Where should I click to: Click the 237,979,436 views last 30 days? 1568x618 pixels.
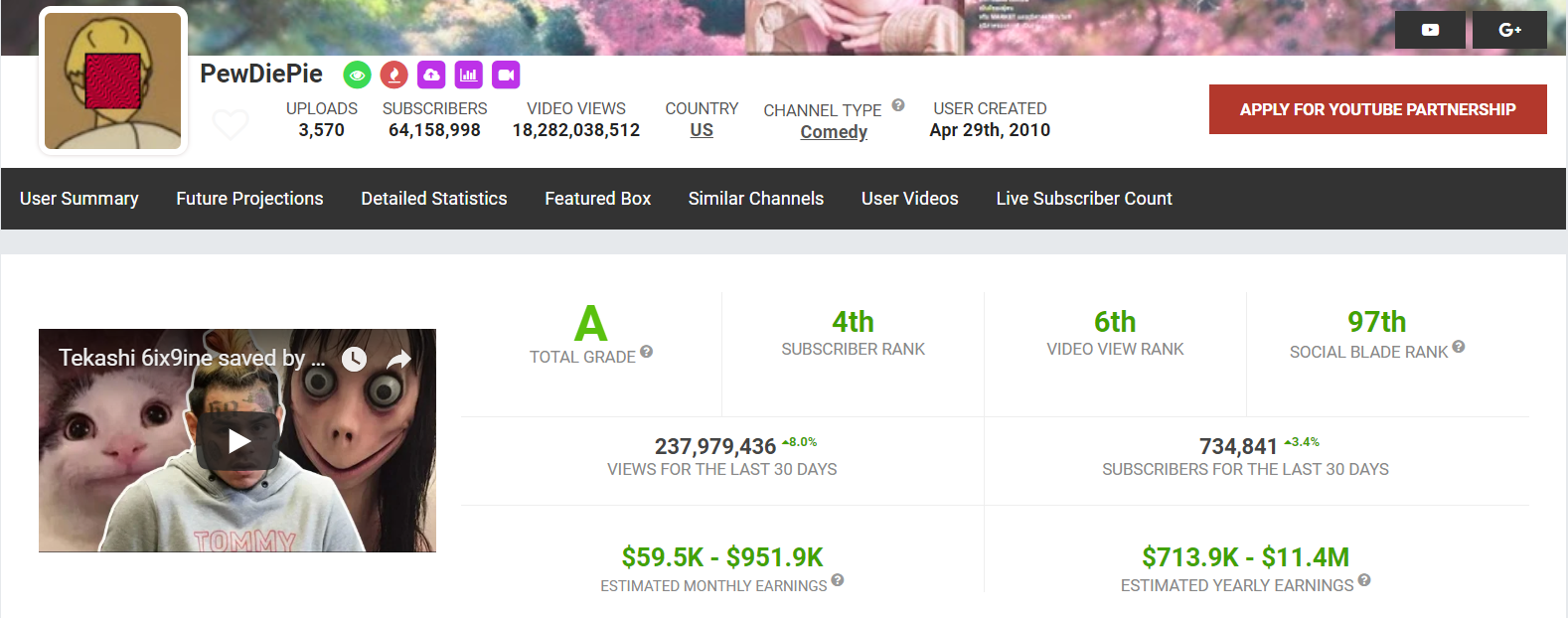[715, 447]
